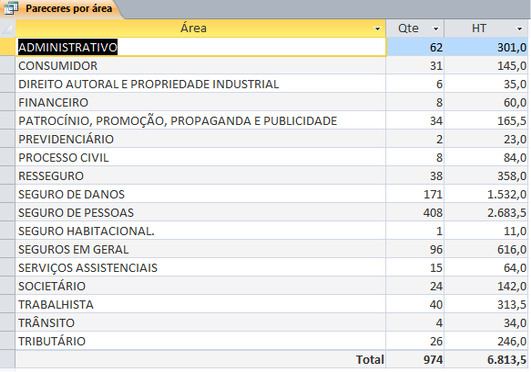Click the FINANCEIRO area cell

tap(200, 102)
